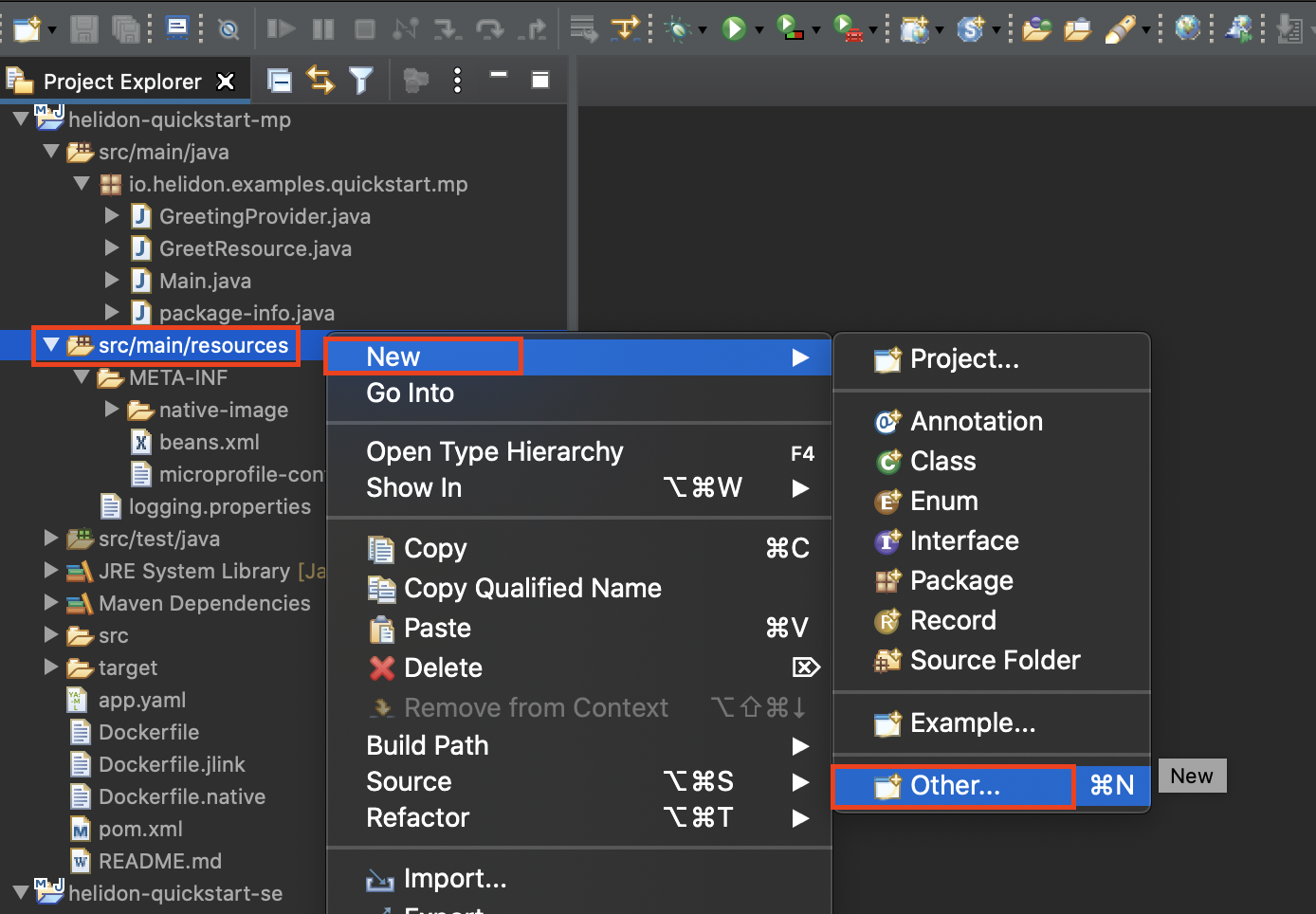This screenshot has width=1316, height=914.
Task: Toggle Link with Editor icon
Action: coord(320,81)
